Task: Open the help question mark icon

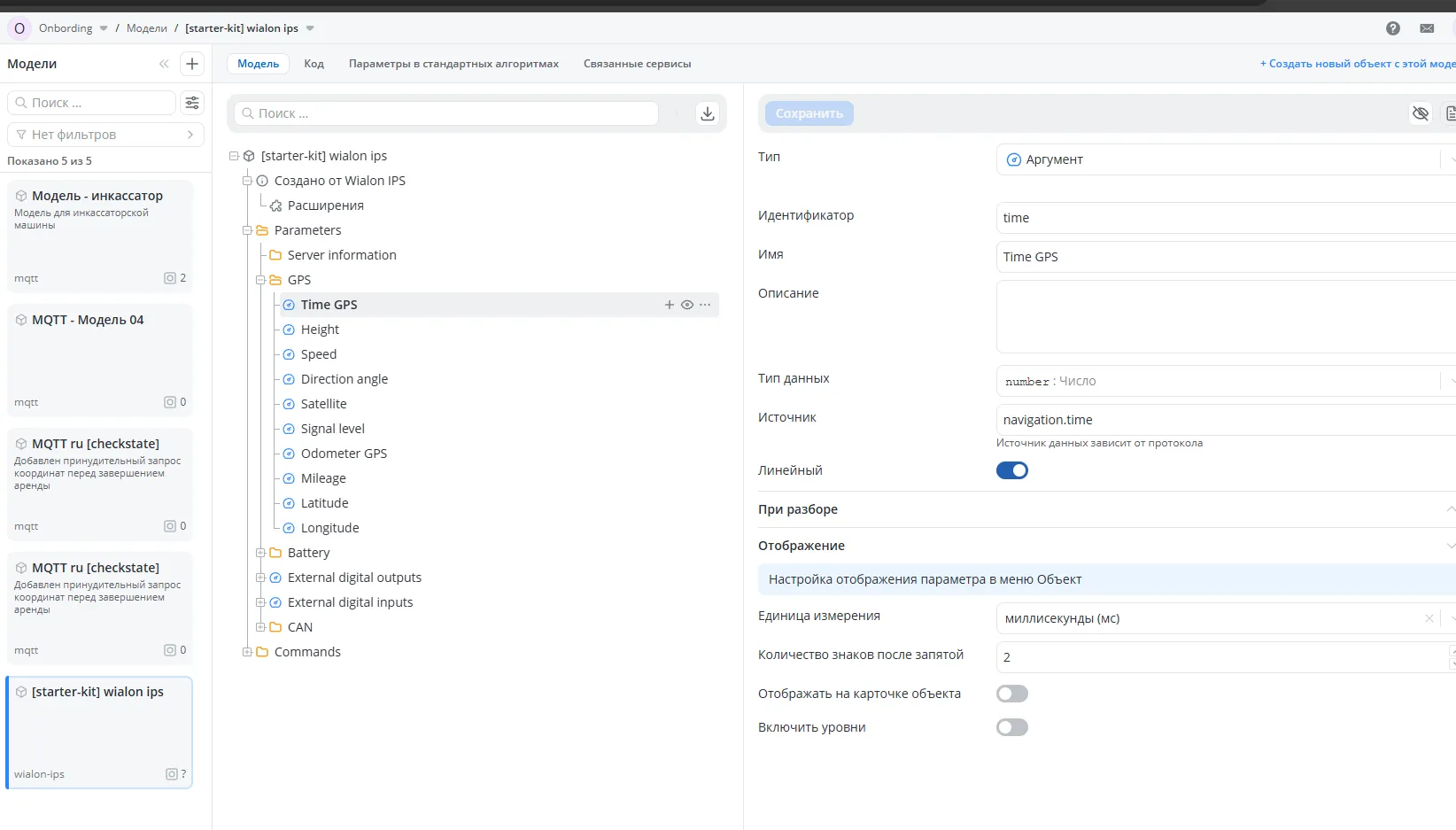Action: pos(1393,28)
